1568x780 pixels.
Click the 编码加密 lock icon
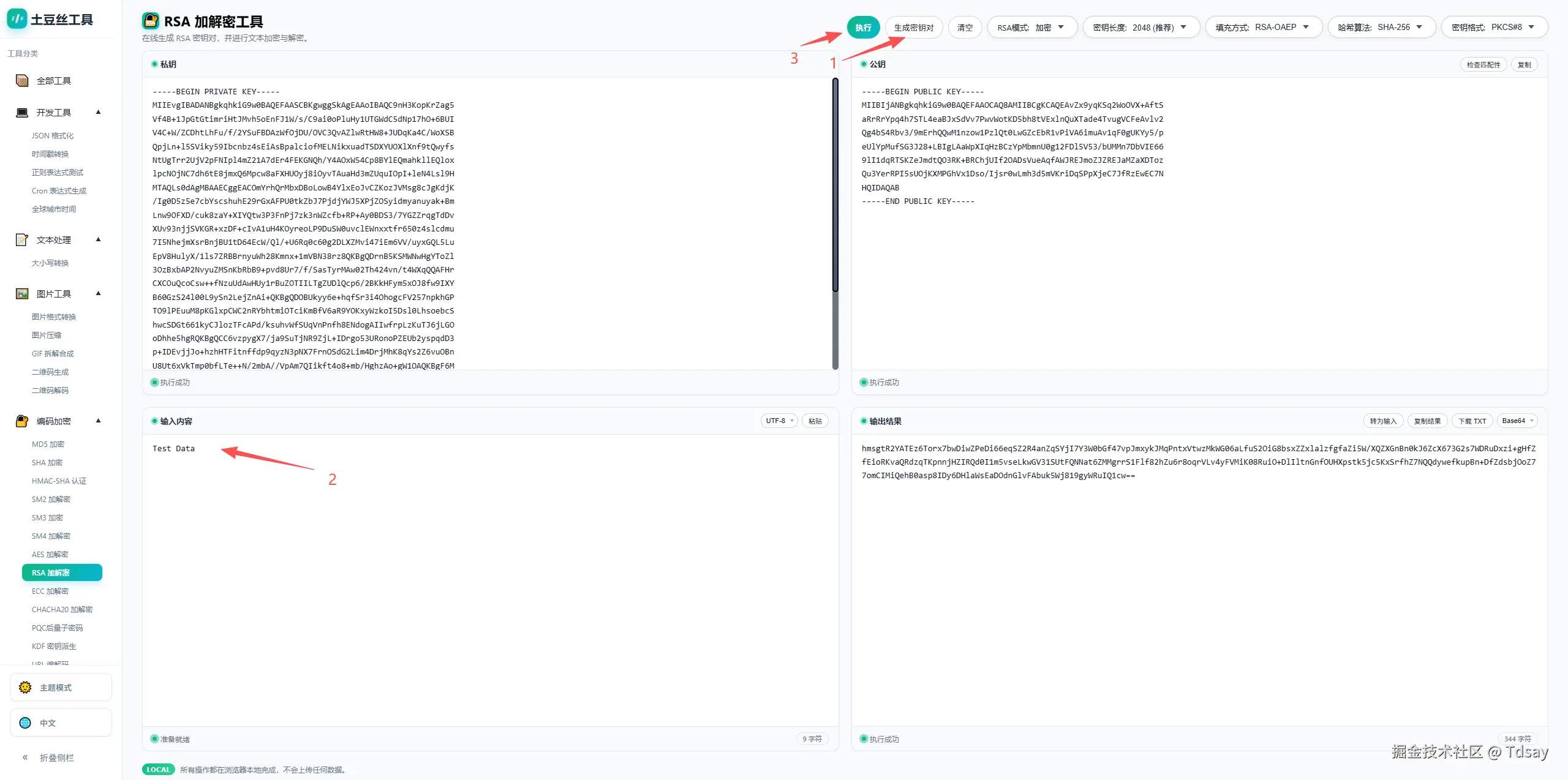22,421
